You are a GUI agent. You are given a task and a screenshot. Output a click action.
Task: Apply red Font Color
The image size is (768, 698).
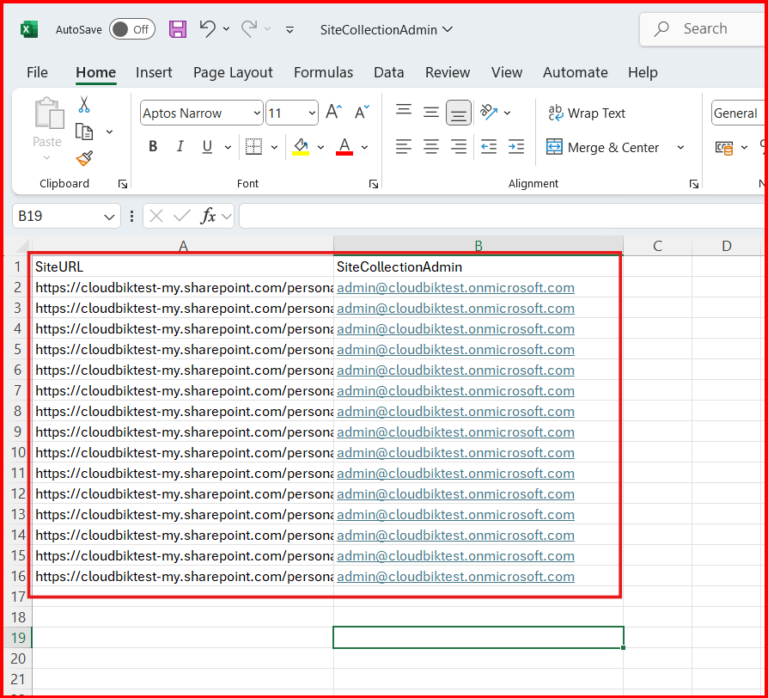pyautogui.click(x=344, y=146)
